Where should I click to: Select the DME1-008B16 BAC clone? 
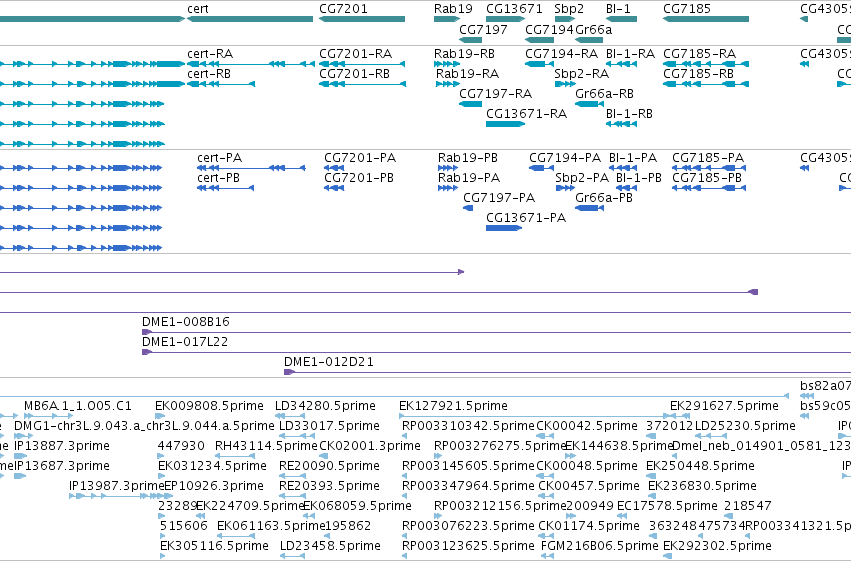(496, 332)
